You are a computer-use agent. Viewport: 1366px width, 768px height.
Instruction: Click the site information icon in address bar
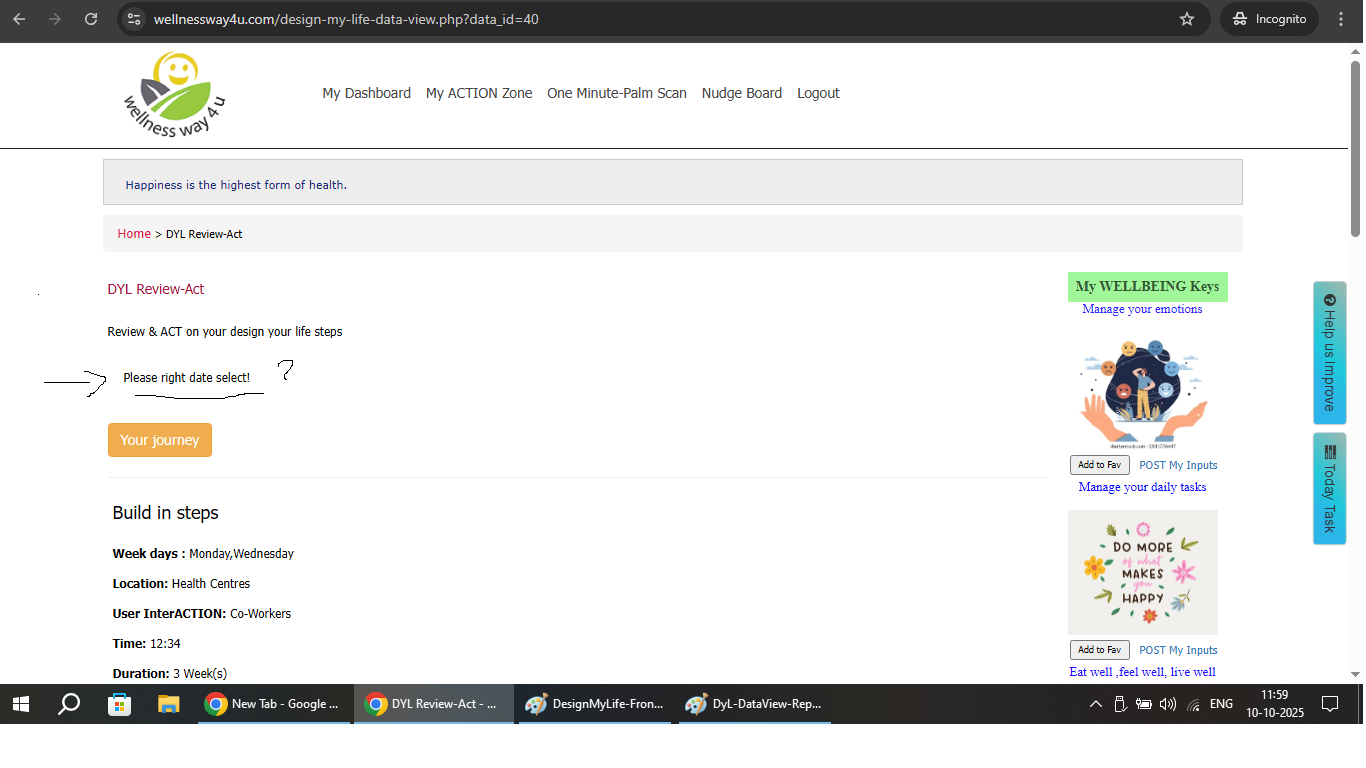click(135, 19)
